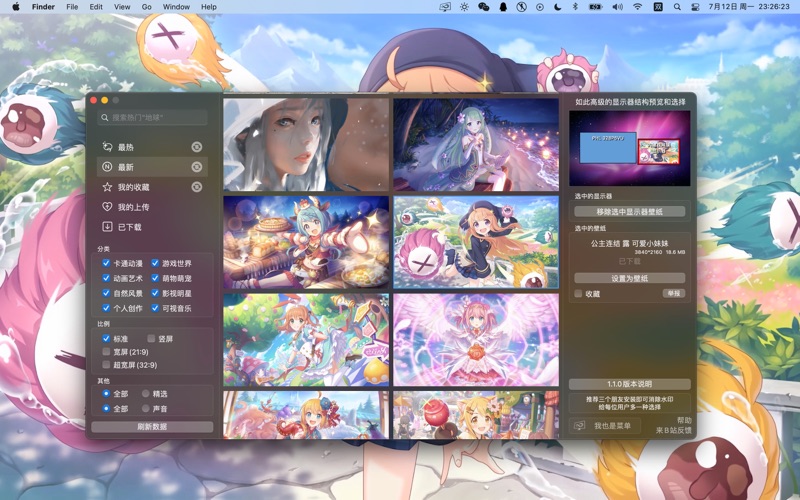800x500 pixels.
Task: Click the crescent moon Do Not Disturb icon
Action: pyautogui.click(x=558, y=7)
